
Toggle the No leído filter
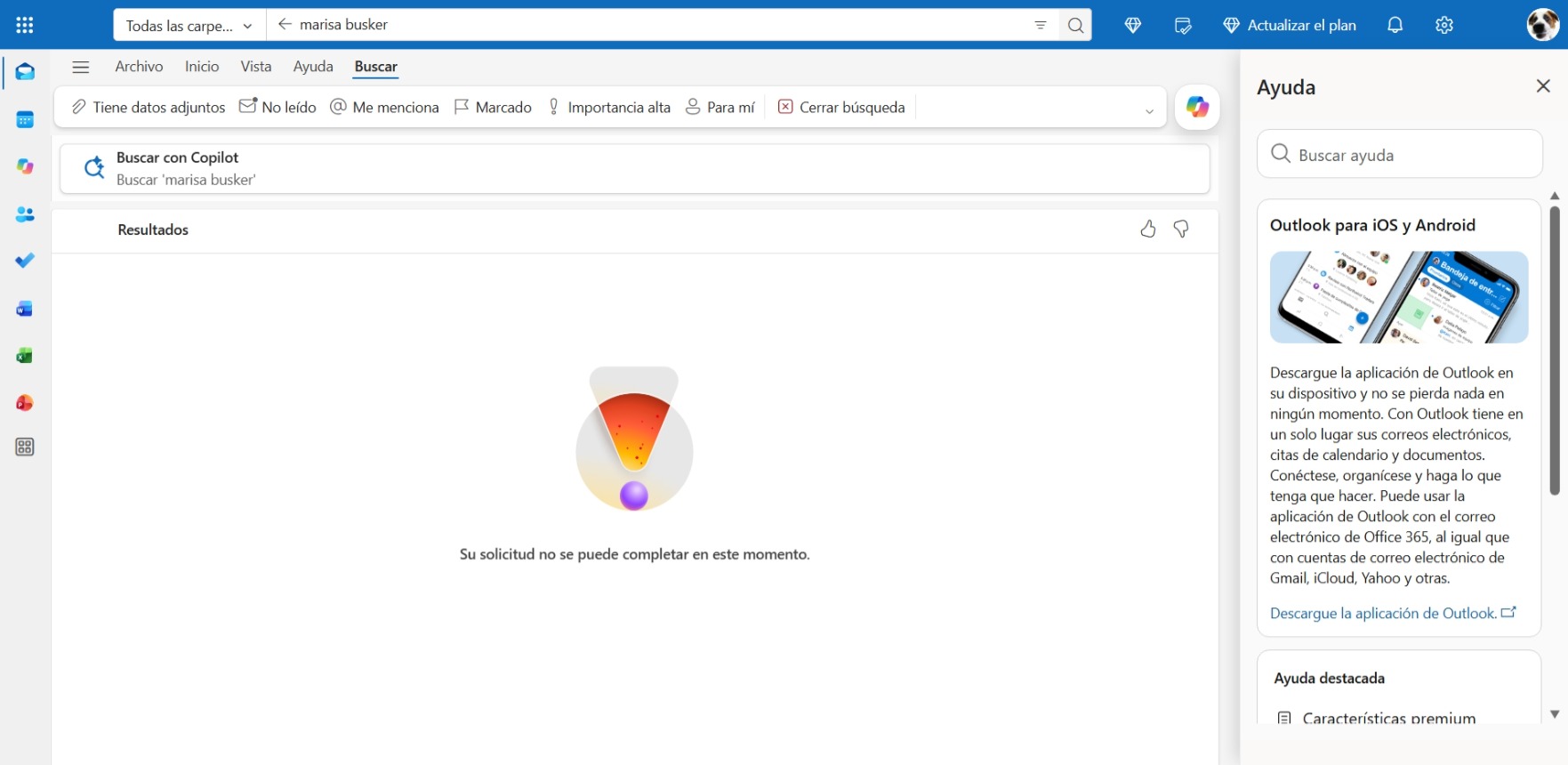point(277,108)
